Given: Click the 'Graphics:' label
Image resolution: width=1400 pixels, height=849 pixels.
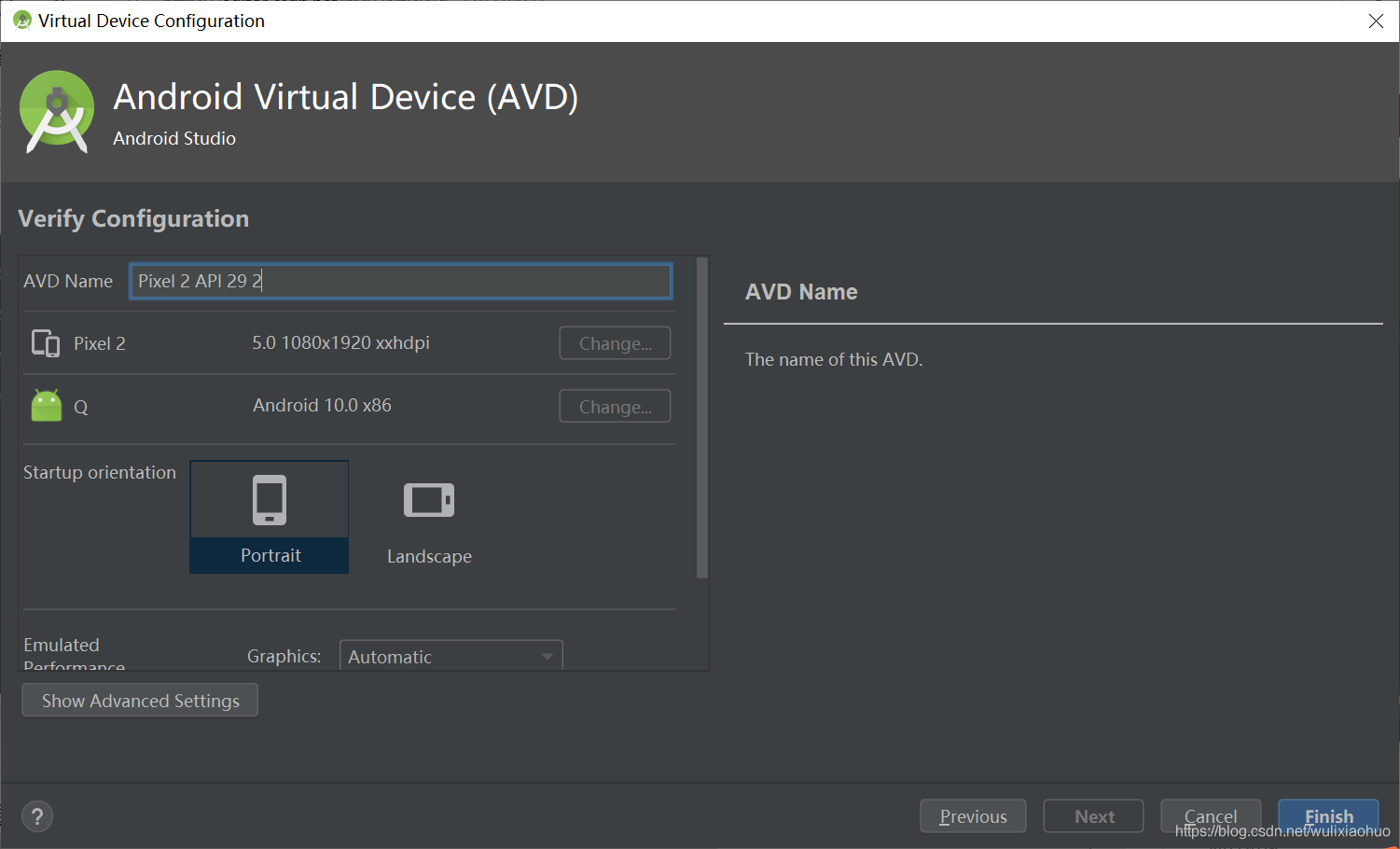Looking at the screenshot, I should [284, 656].
